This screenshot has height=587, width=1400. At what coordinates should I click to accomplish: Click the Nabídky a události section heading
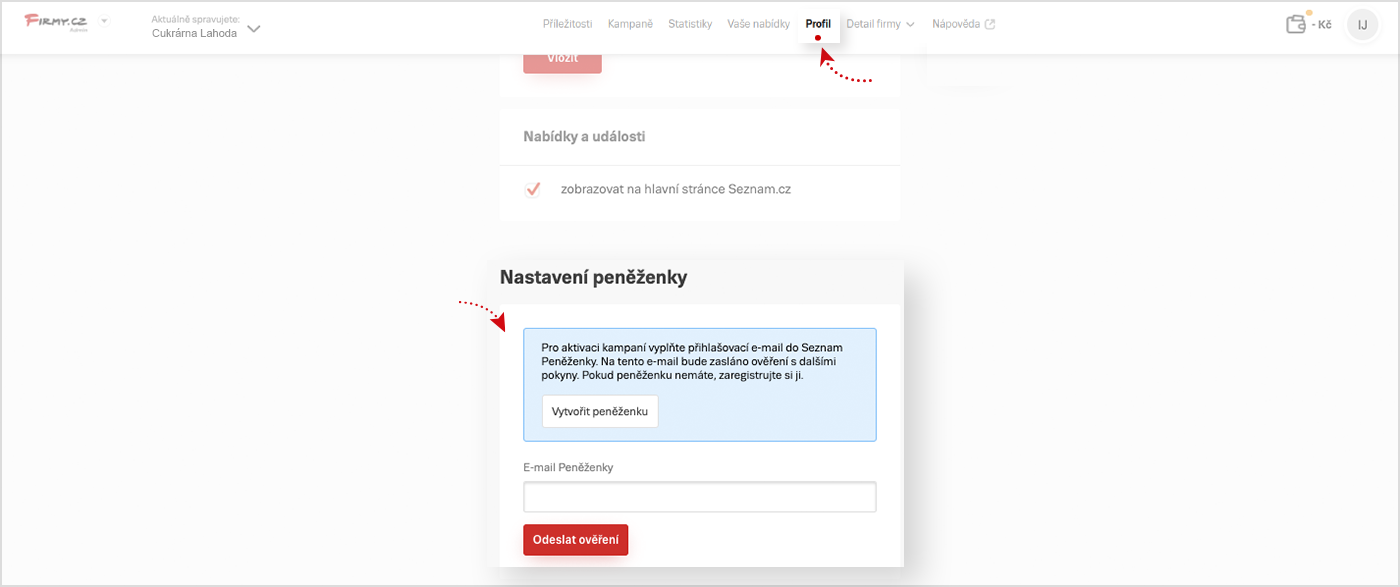point(584,136)
